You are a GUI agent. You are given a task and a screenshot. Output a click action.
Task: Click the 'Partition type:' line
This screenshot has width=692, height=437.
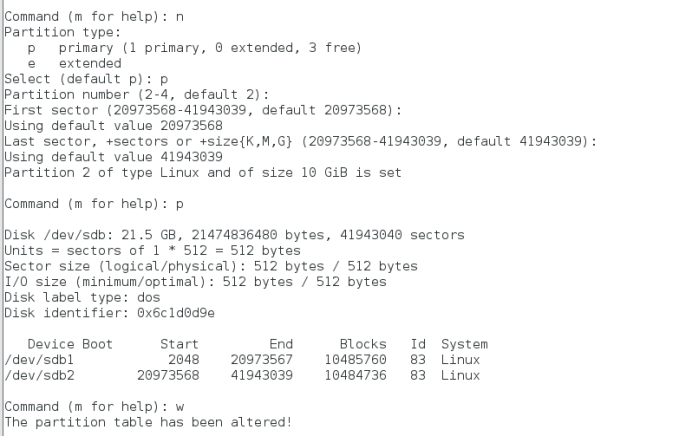(x=62, y=32)
